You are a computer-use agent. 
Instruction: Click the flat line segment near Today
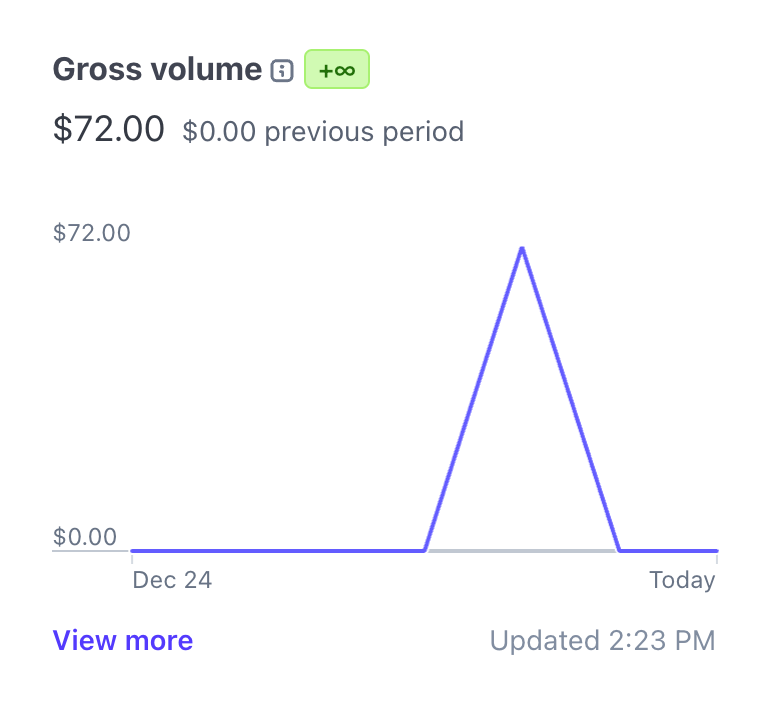(x=669, y=551)
